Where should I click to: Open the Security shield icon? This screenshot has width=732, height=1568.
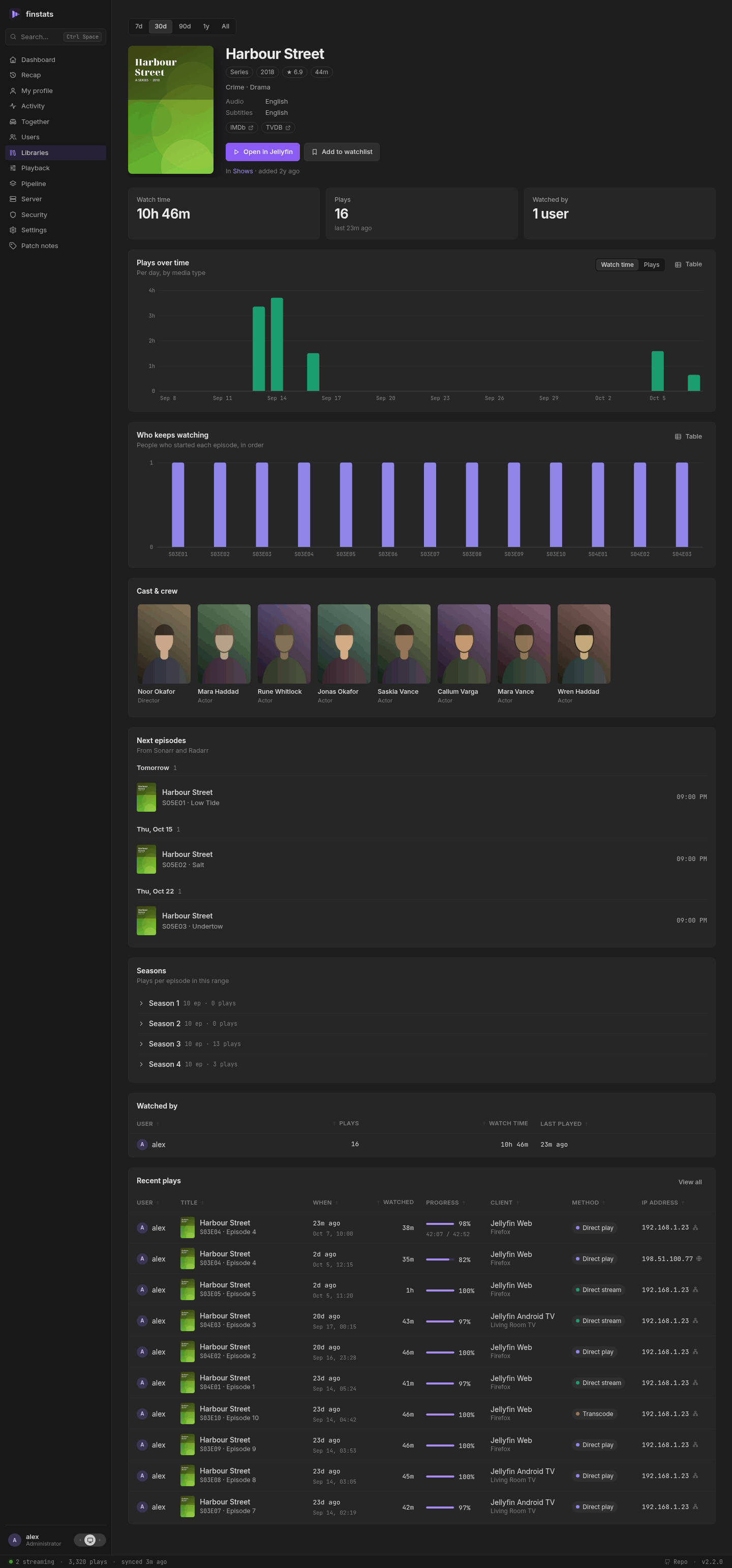pyautogui.click(x=13, y=215)
